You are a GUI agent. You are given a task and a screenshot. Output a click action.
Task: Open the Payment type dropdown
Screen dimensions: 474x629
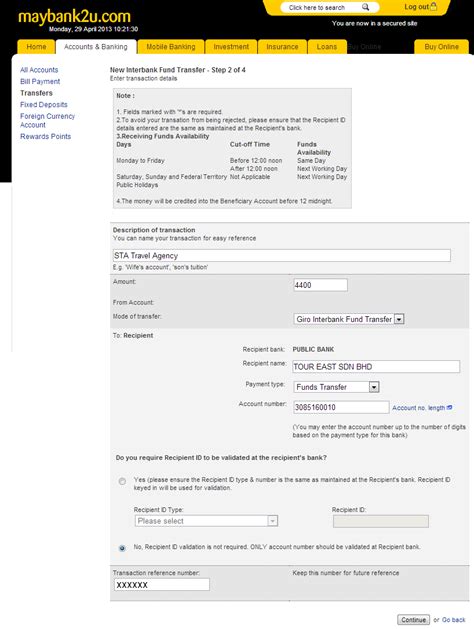[336, 387]
